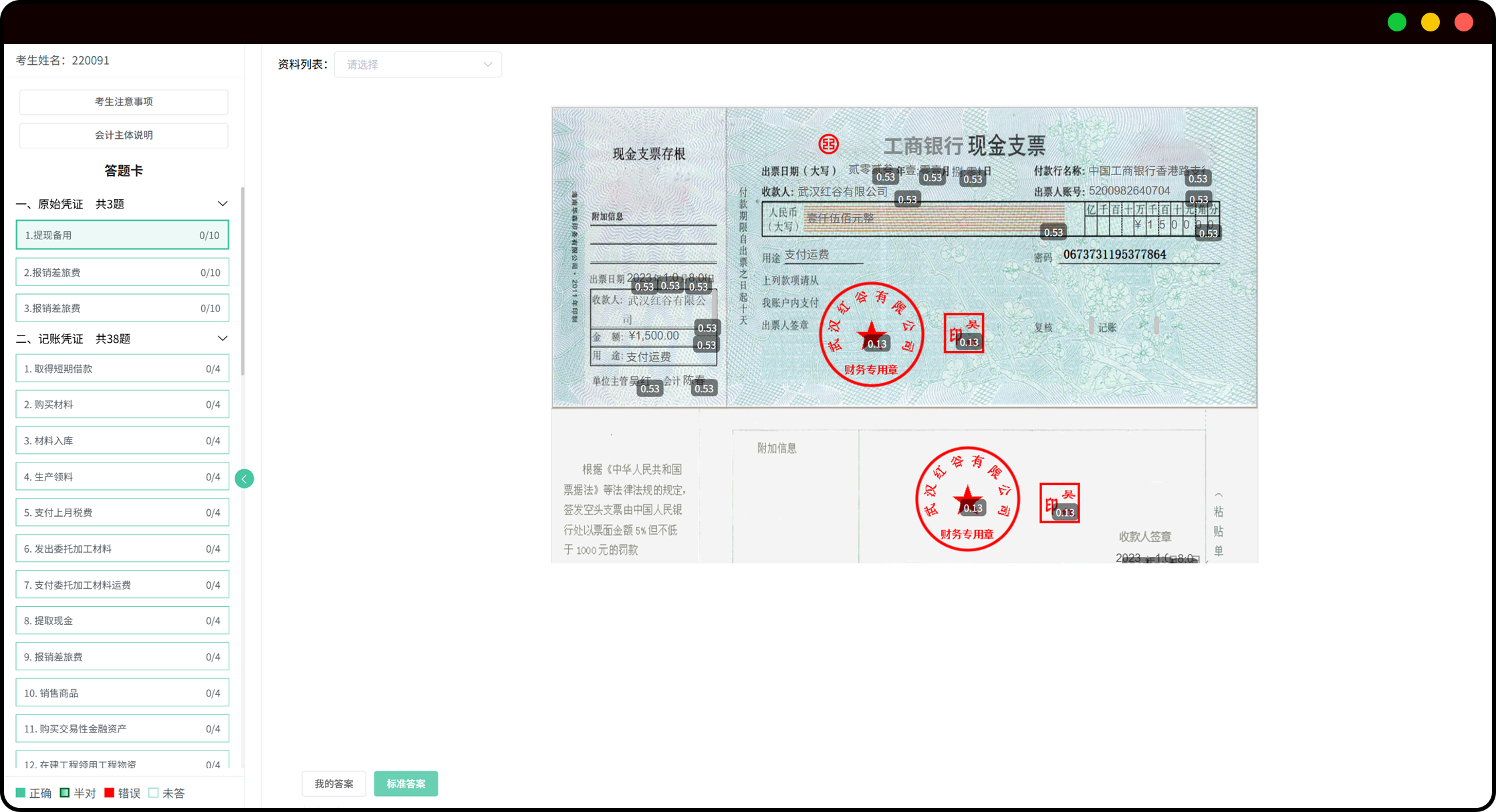1496x812 pixels.
Task: Collapse the 记账凭证 section
Action: 223,339
